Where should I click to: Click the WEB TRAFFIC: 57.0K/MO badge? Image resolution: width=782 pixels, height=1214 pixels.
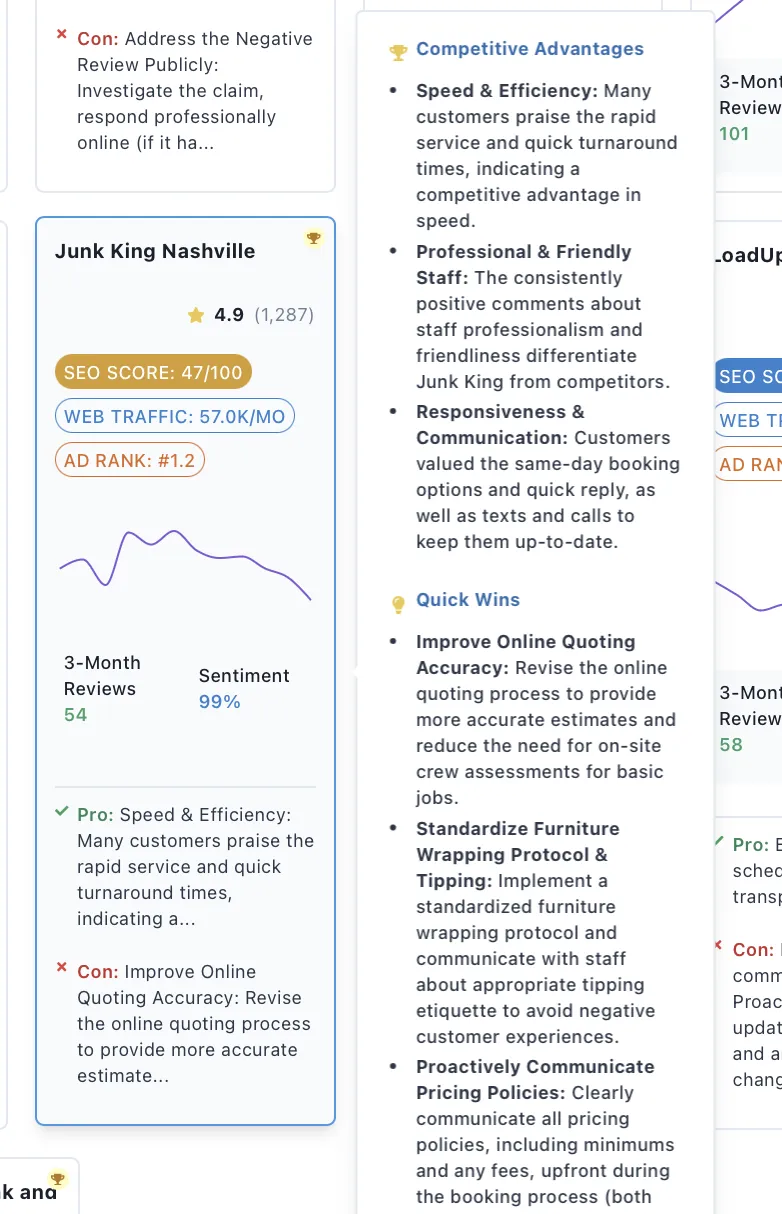tap(175, 417)
